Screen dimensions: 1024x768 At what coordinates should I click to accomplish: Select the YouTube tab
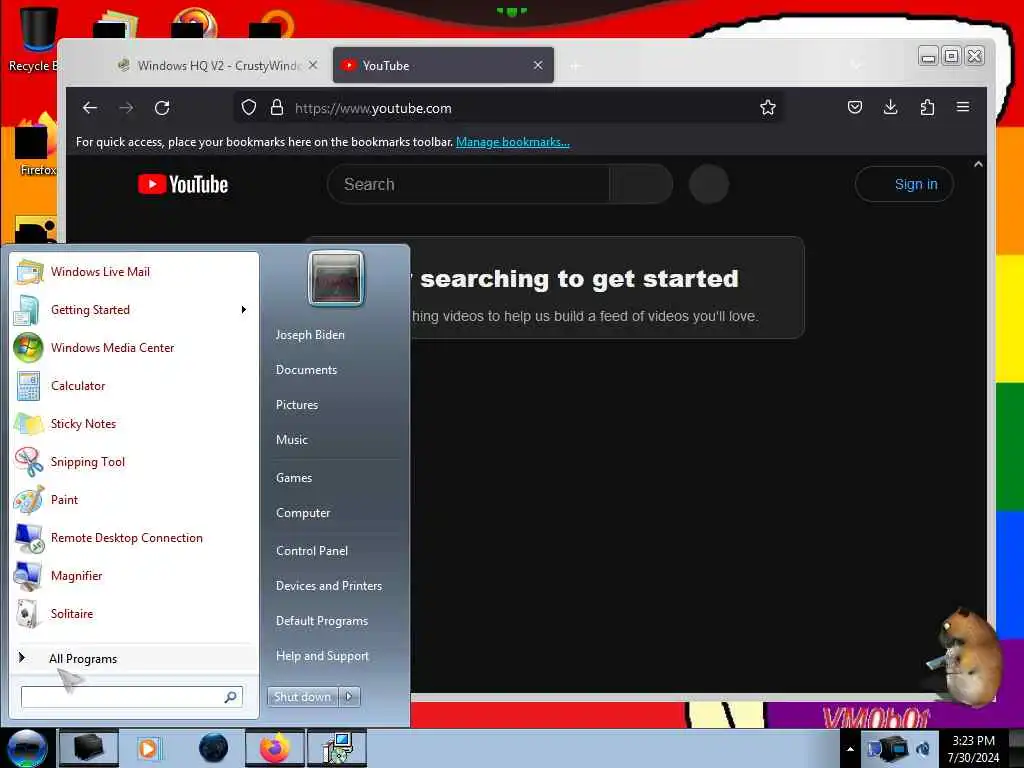pos(443,65)
